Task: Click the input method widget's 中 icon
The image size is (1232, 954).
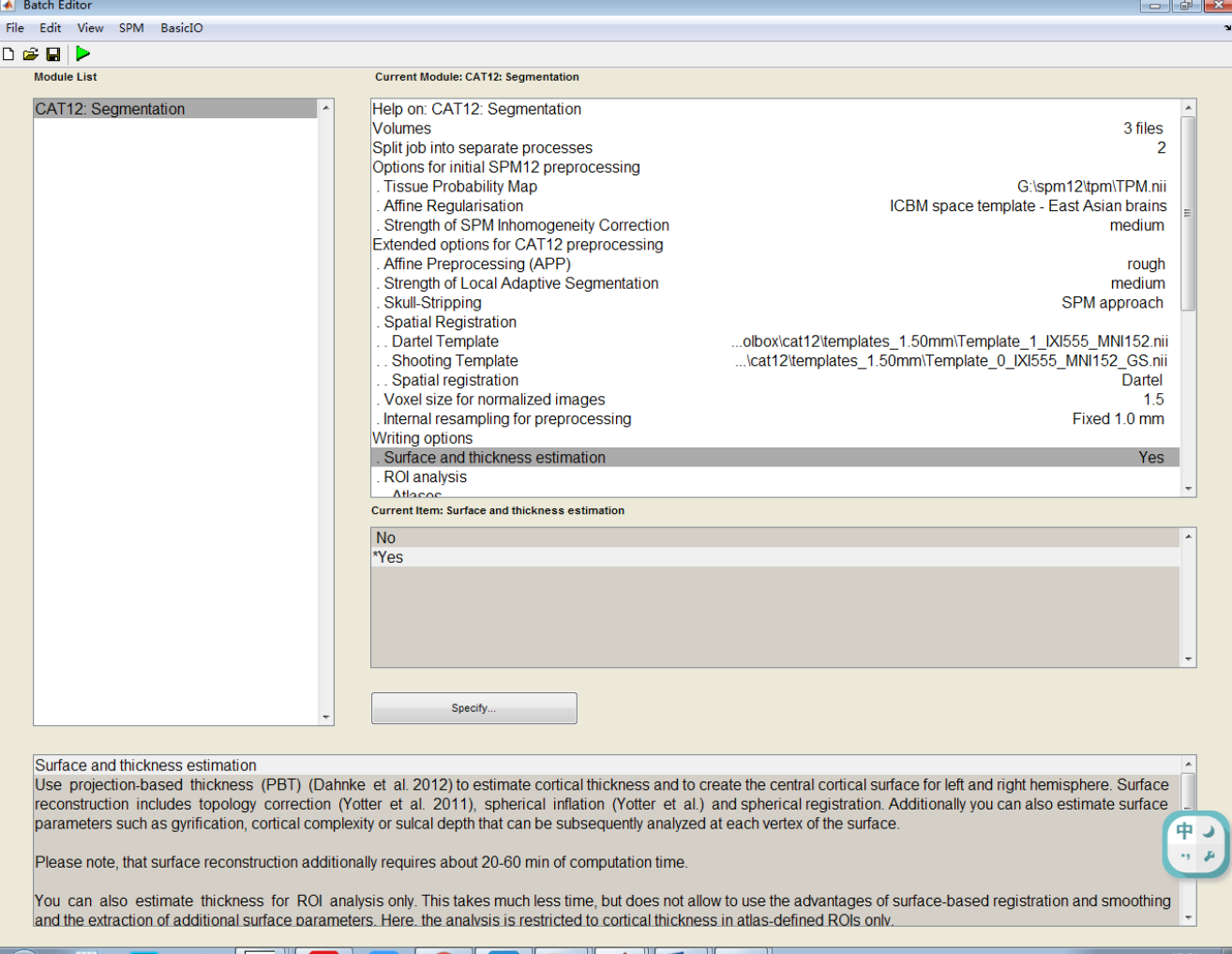Action: 1185,831
